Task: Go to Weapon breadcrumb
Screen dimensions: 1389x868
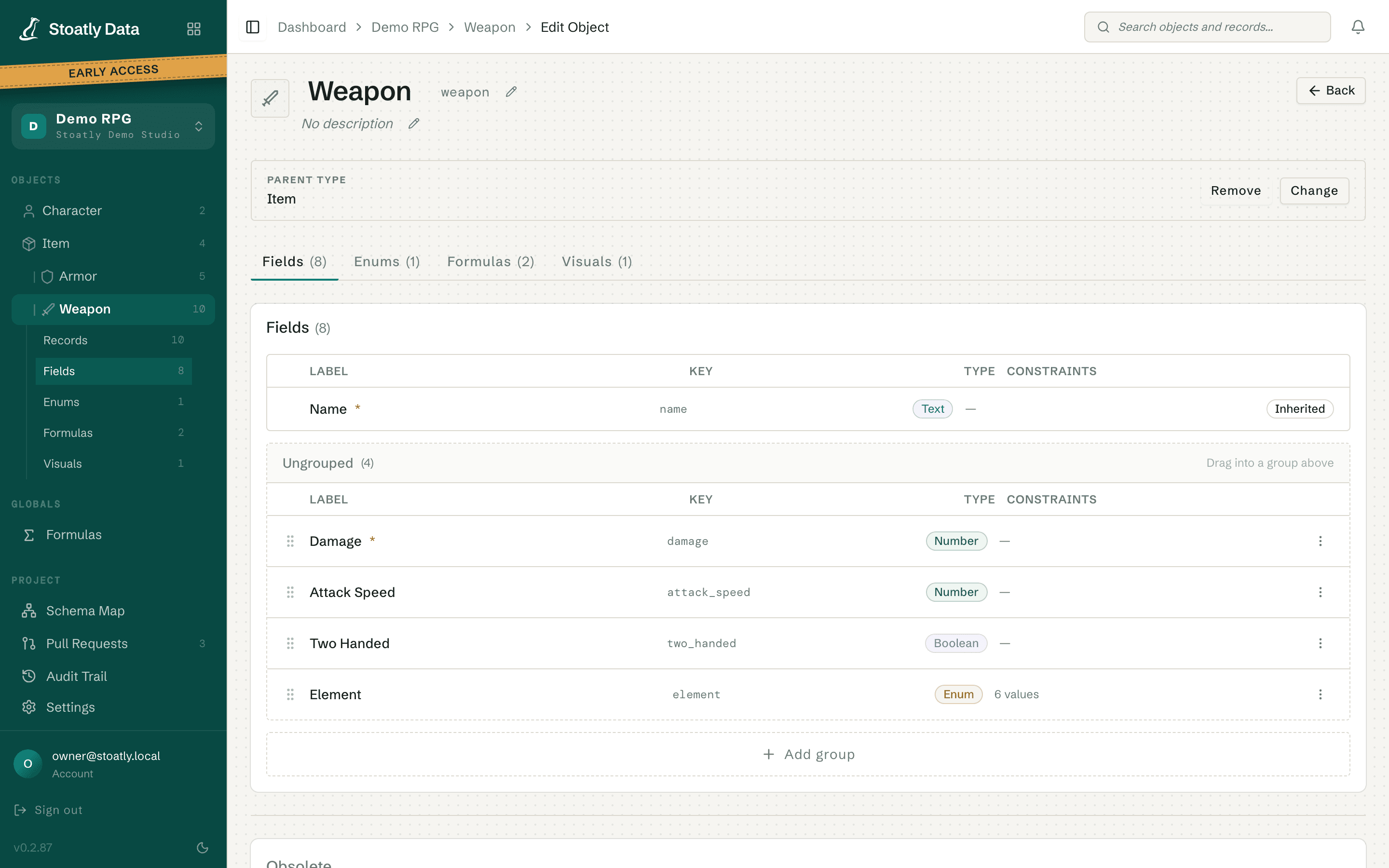Action: coord(490,27)
